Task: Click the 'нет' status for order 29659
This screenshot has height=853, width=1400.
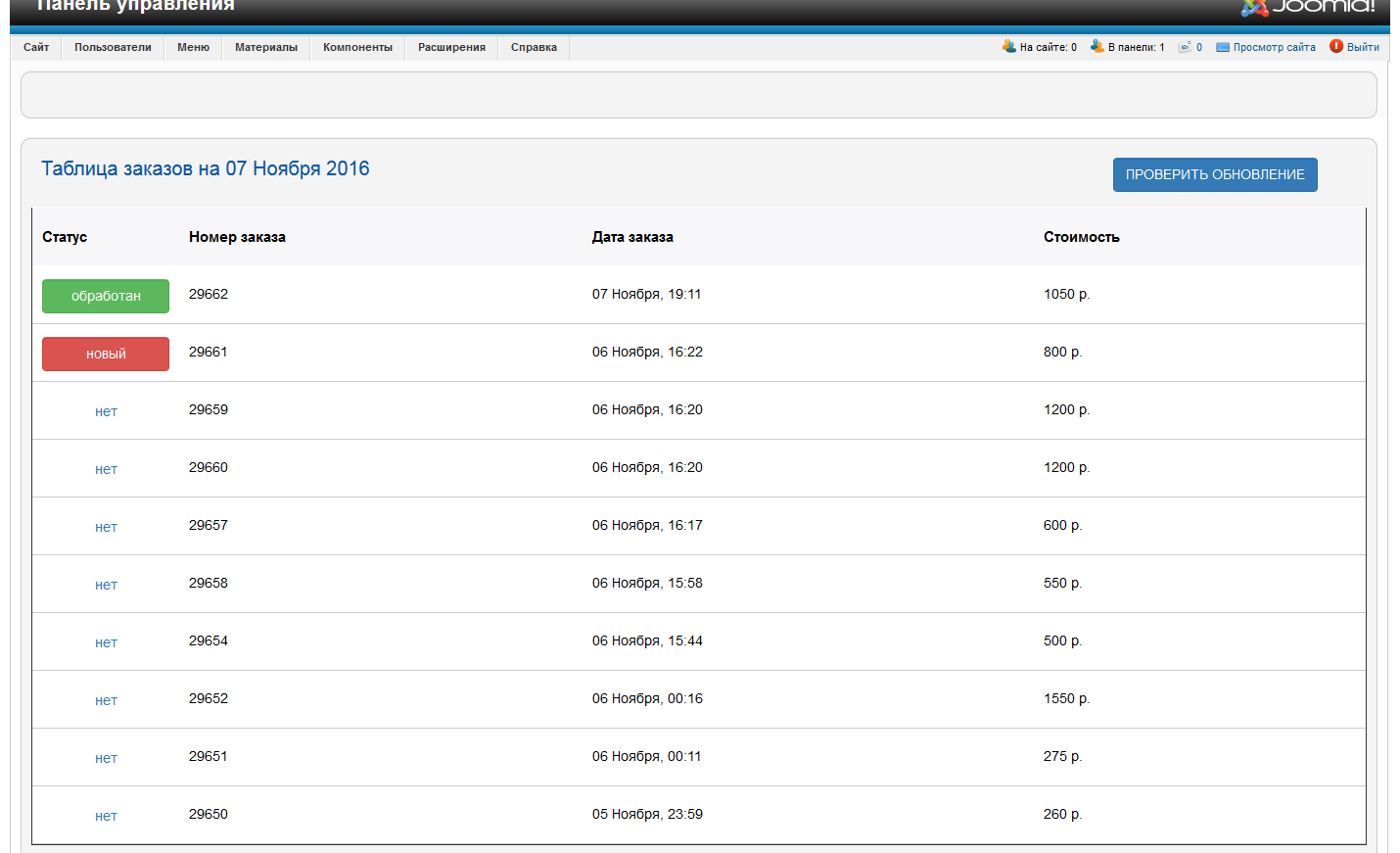Action: pos(106,411)
